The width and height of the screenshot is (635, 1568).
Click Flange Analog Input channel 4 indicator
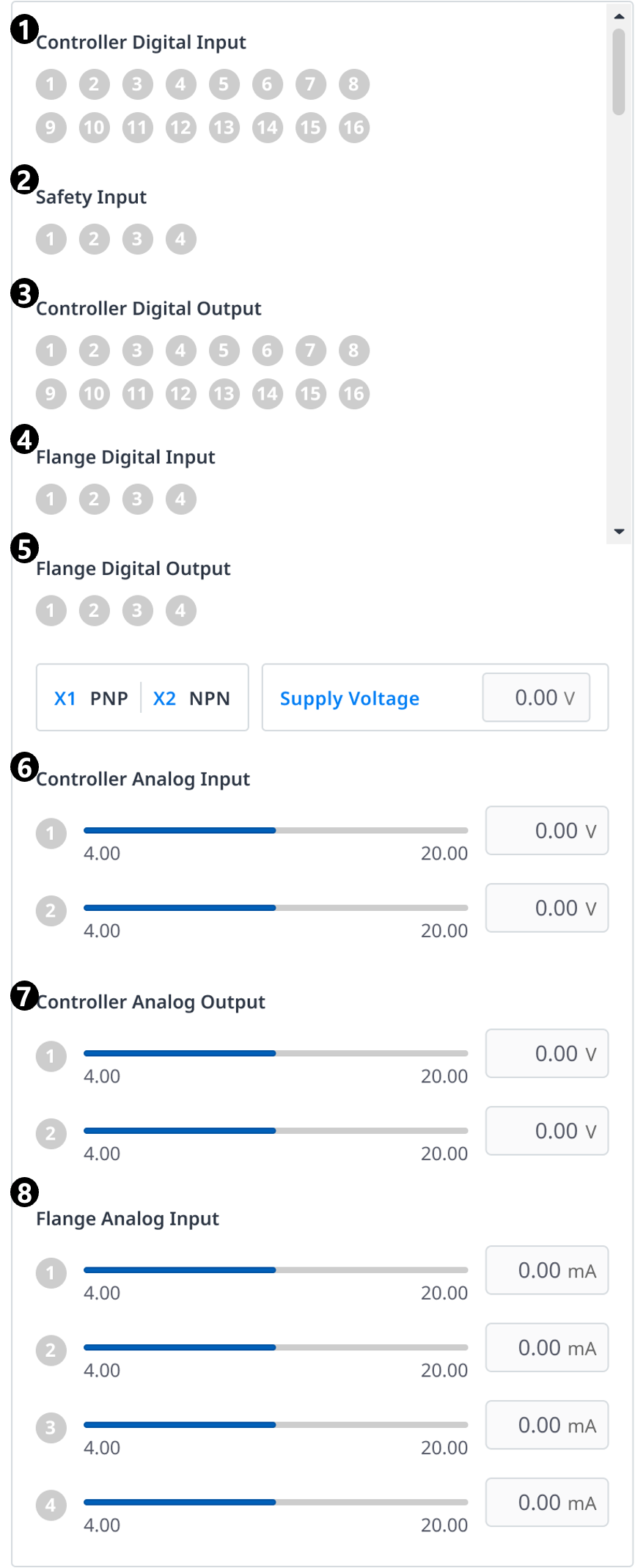coord(51,1506)
